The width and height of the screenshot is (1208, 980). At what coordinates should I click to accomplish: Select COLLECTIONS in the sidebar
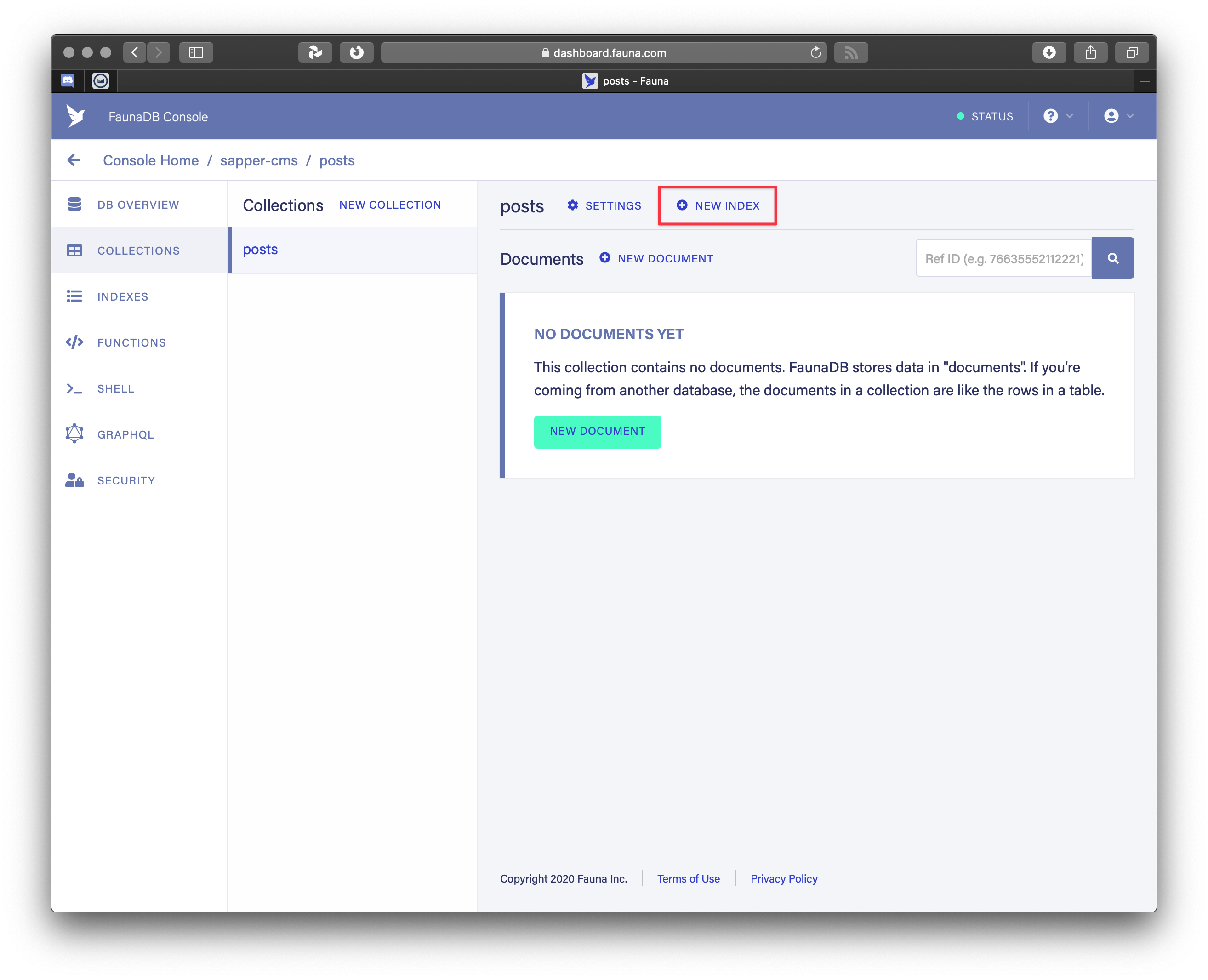(x=138, y=250)
